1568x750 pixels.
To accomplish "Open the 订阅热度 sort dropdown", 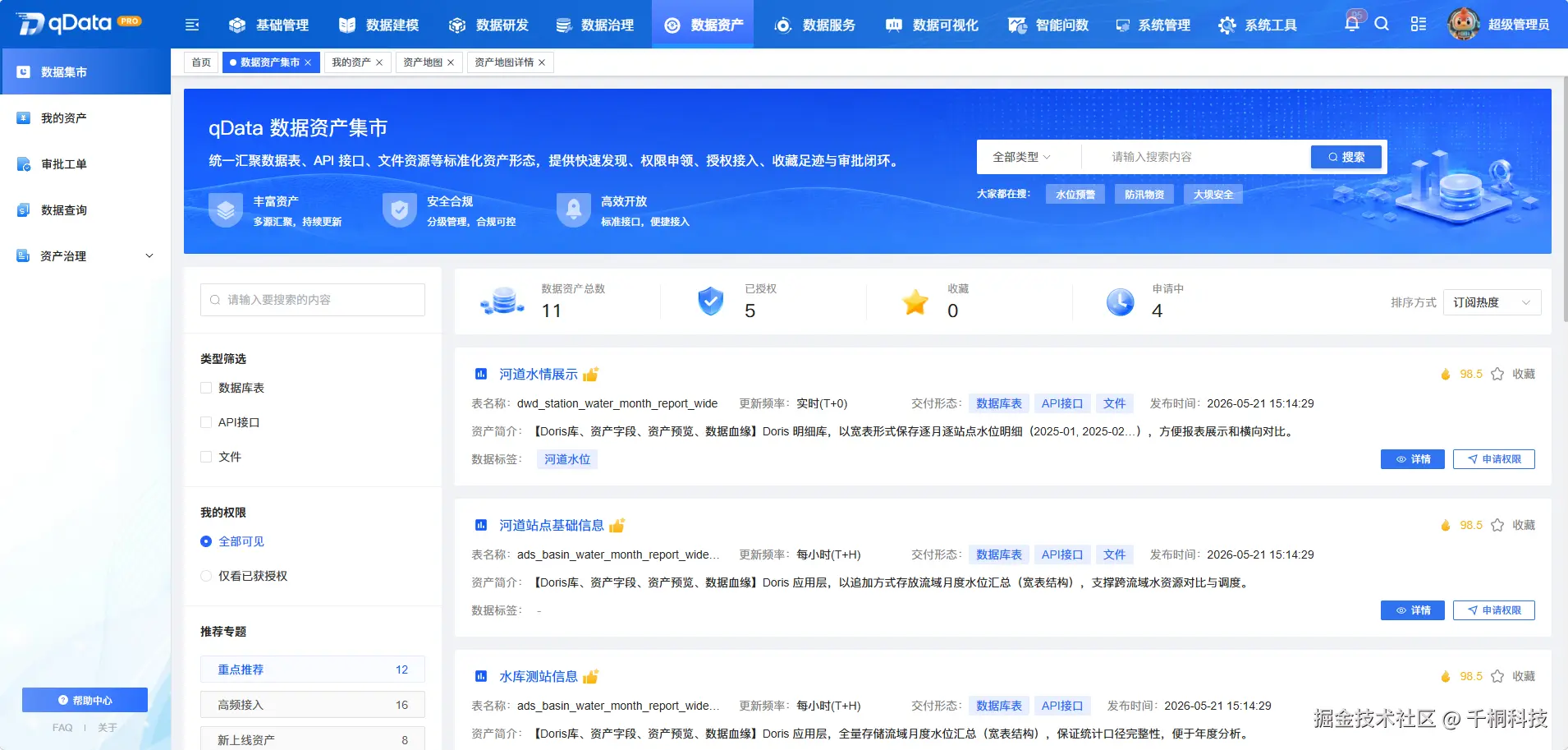I will [x=1492, y=302].
